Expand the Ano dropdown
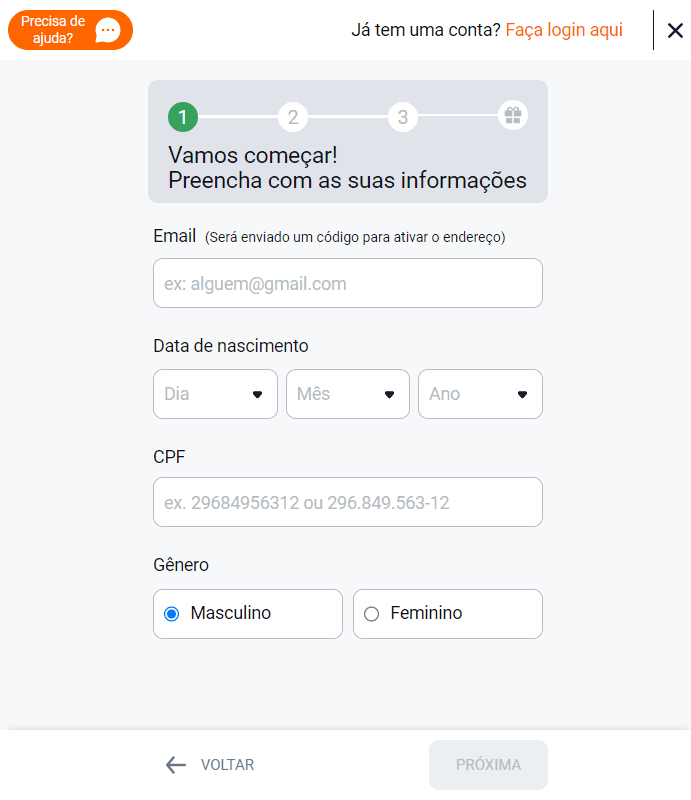Screen dimensions: 691x800 pyautogui.click(x=480, y=394)
